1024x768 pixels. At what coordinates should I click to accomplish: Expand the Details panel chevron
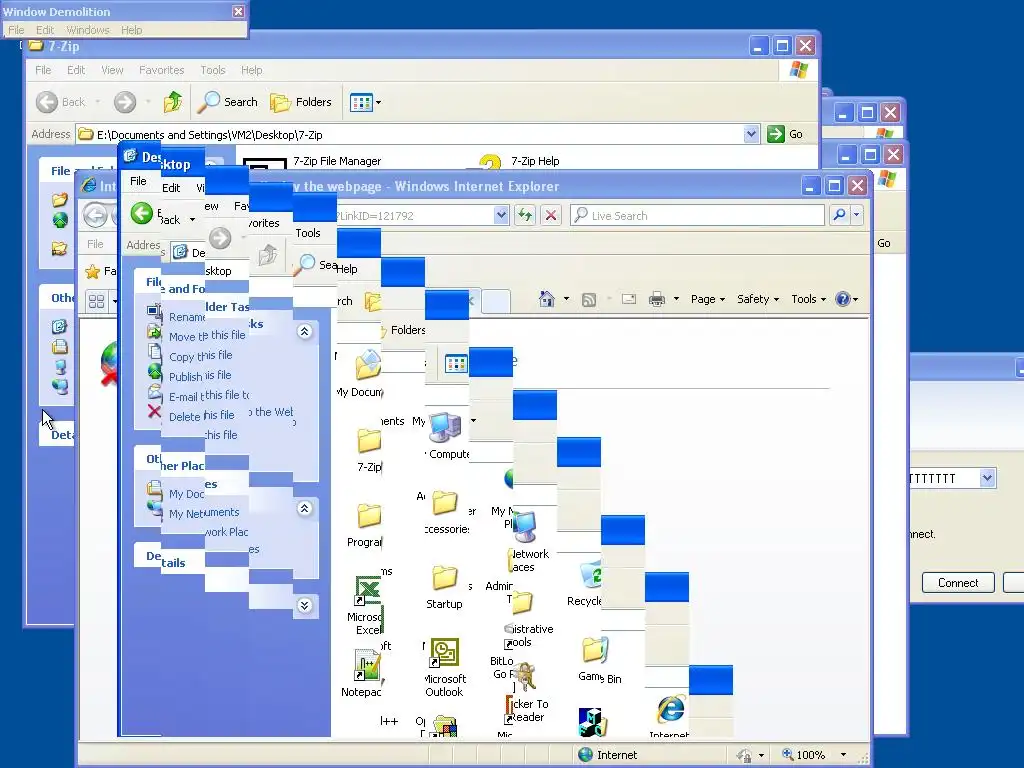click(x=304, y=605)
